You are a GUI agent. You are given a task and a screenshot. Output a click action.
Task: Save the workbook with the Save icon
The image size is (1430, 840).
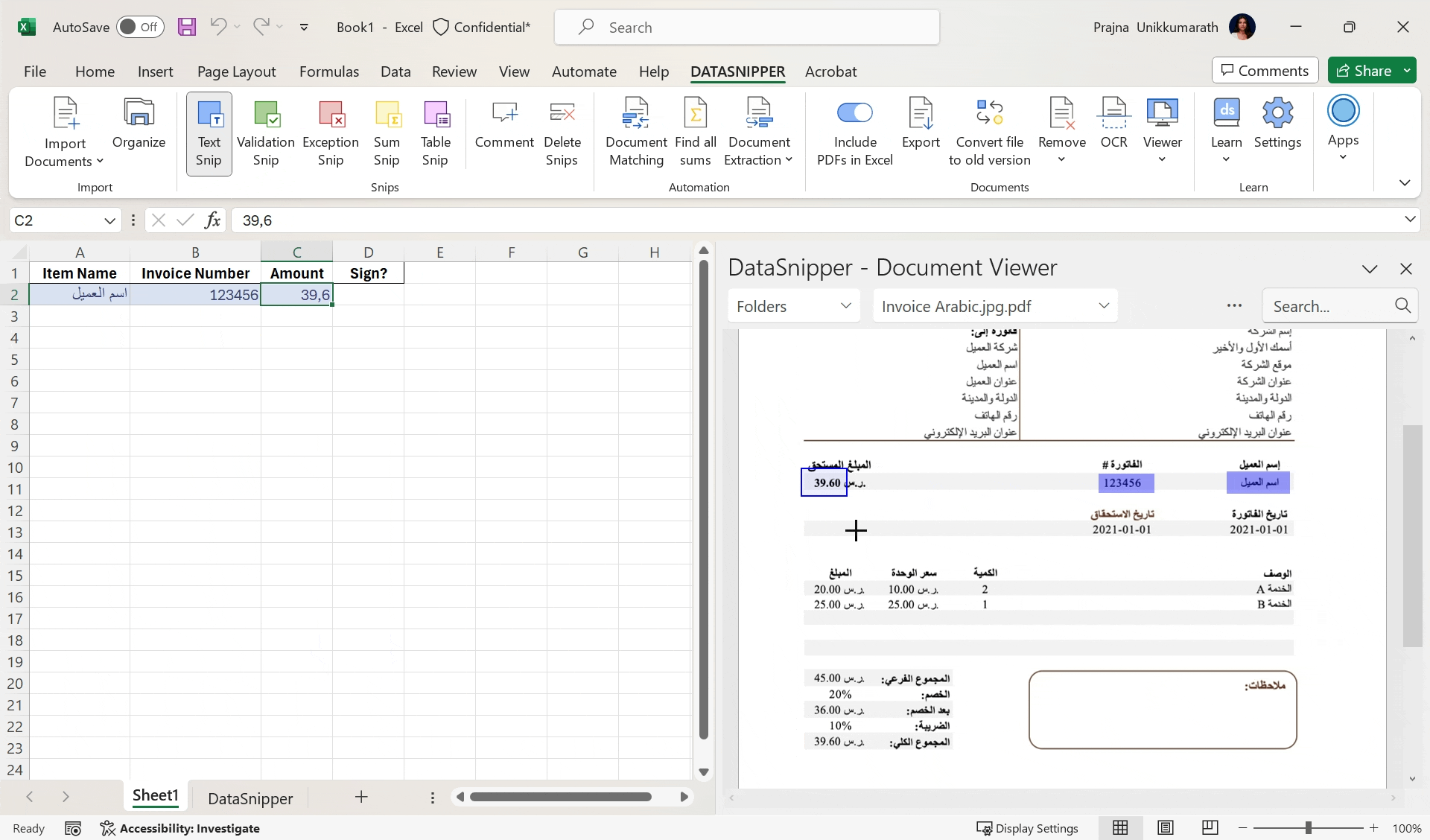(187, 27)
